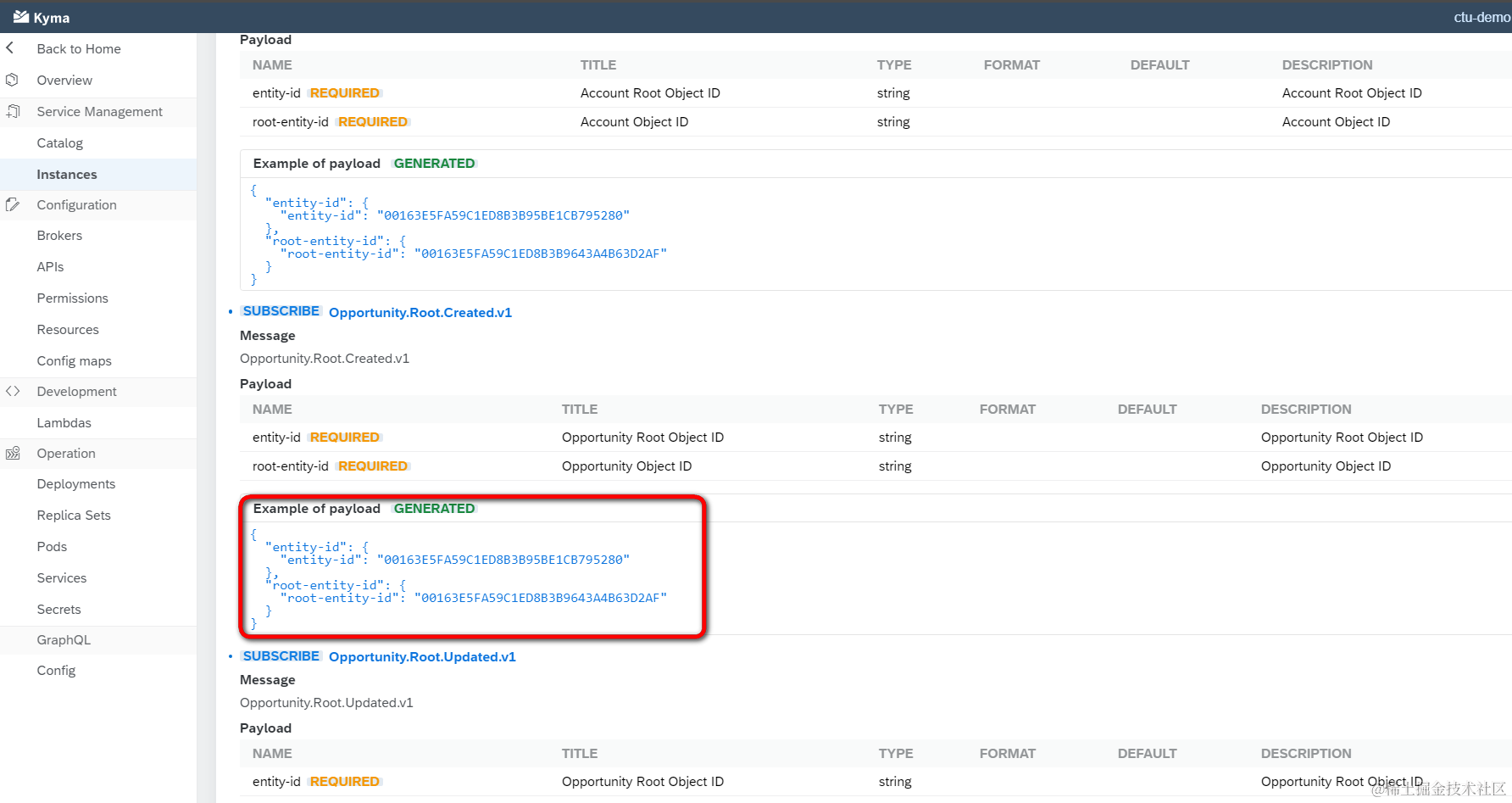Open the Opportunity.Root.Updated.v1 link
Viewport: 1512px width, 803px height.
coord(422,657)
